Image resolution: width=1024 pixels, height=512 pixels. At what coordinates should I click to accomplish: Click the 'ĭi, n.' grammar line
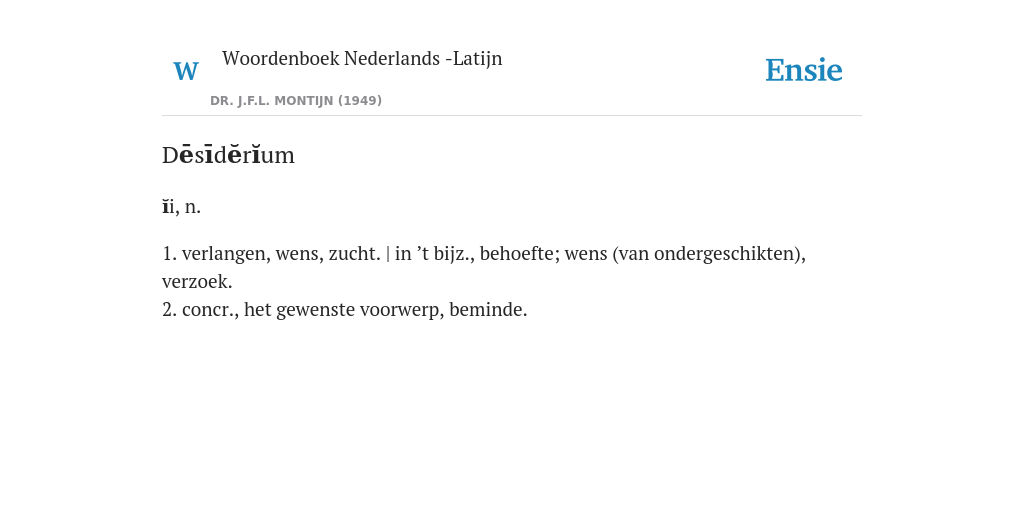(x=181, y=206)
